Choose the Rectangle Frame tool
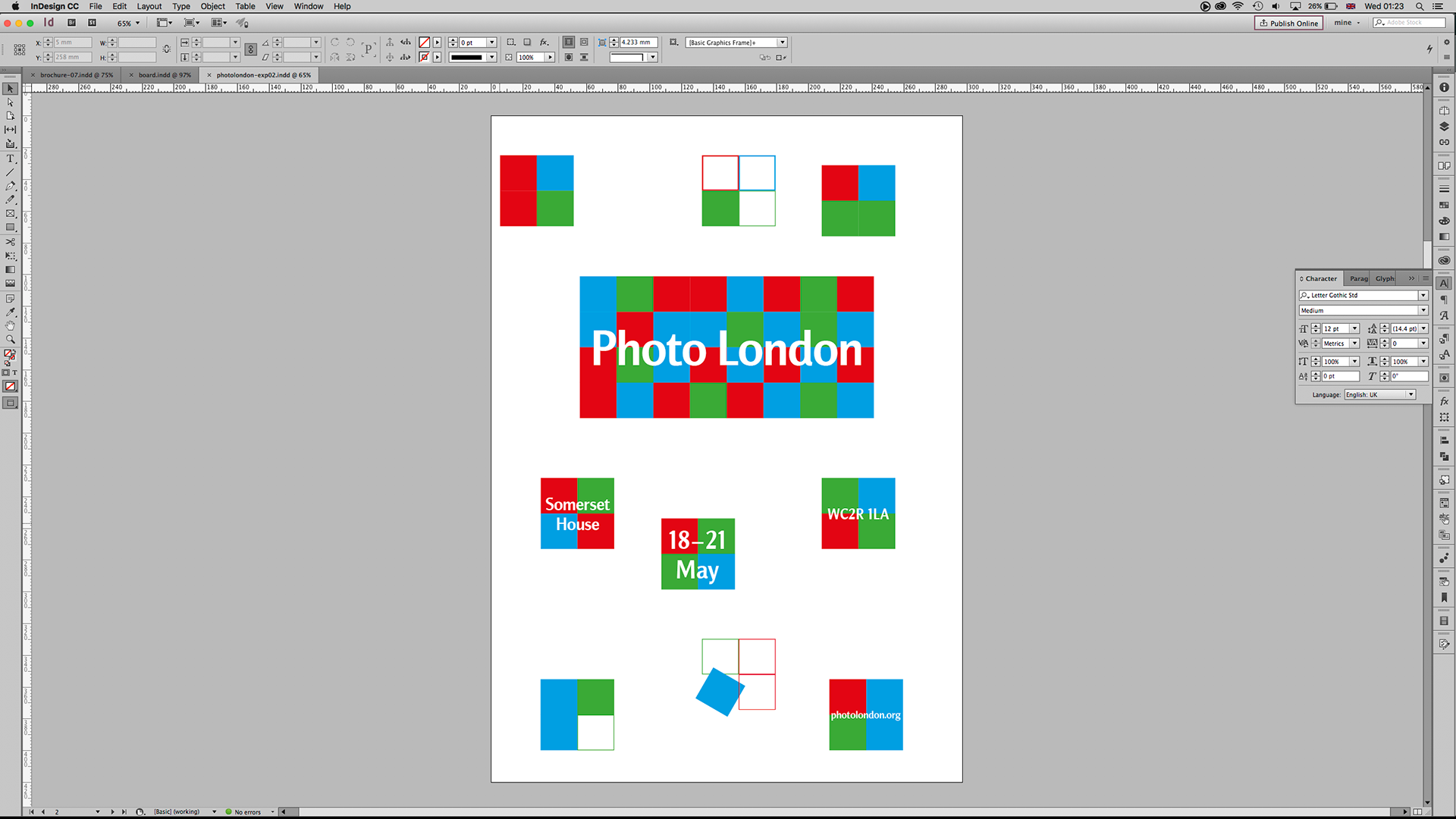1456x819 pixels. 11,214
